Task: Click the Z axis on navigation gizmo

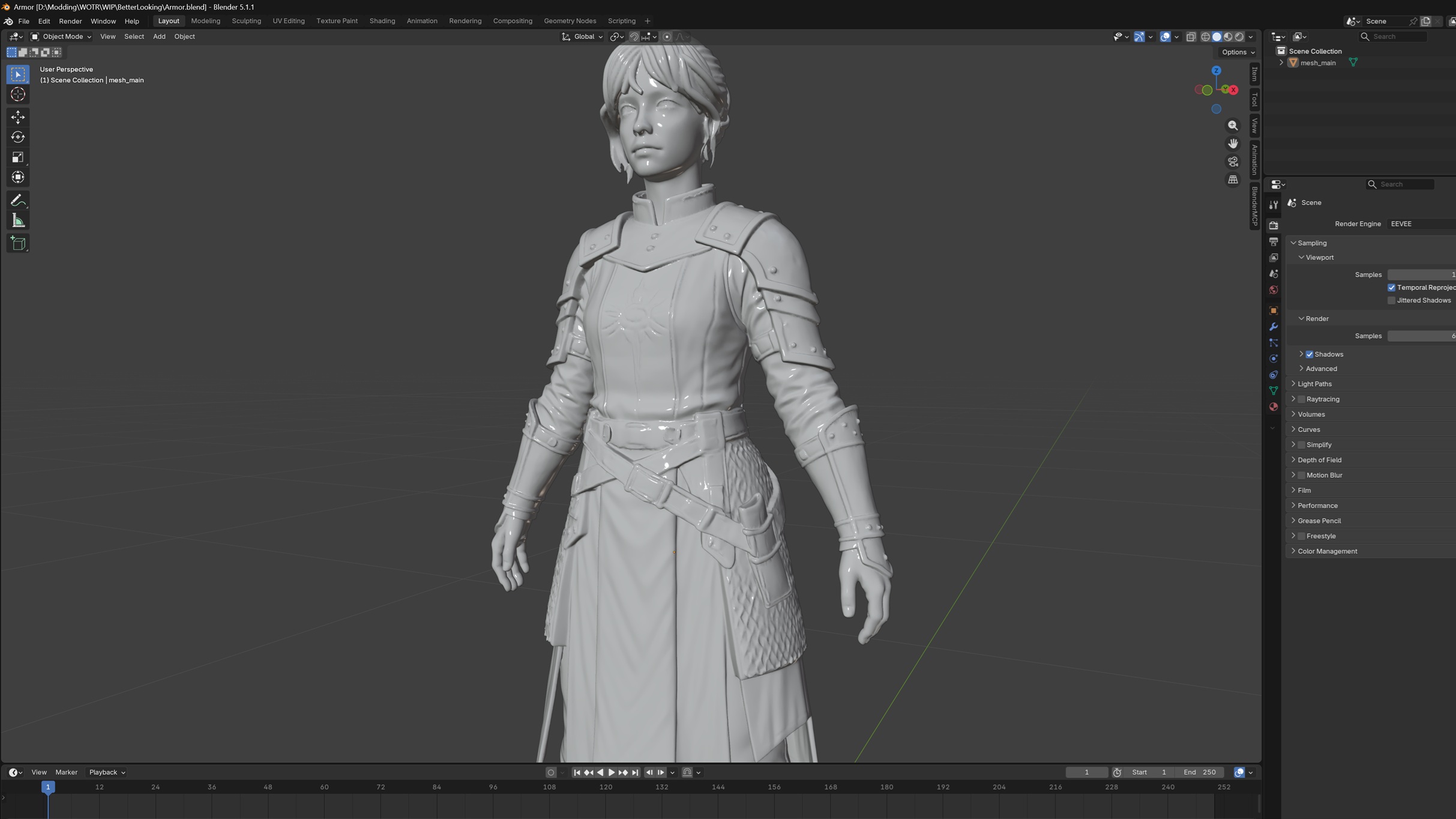Action: pyautogui.click(x=1217, y=71)
